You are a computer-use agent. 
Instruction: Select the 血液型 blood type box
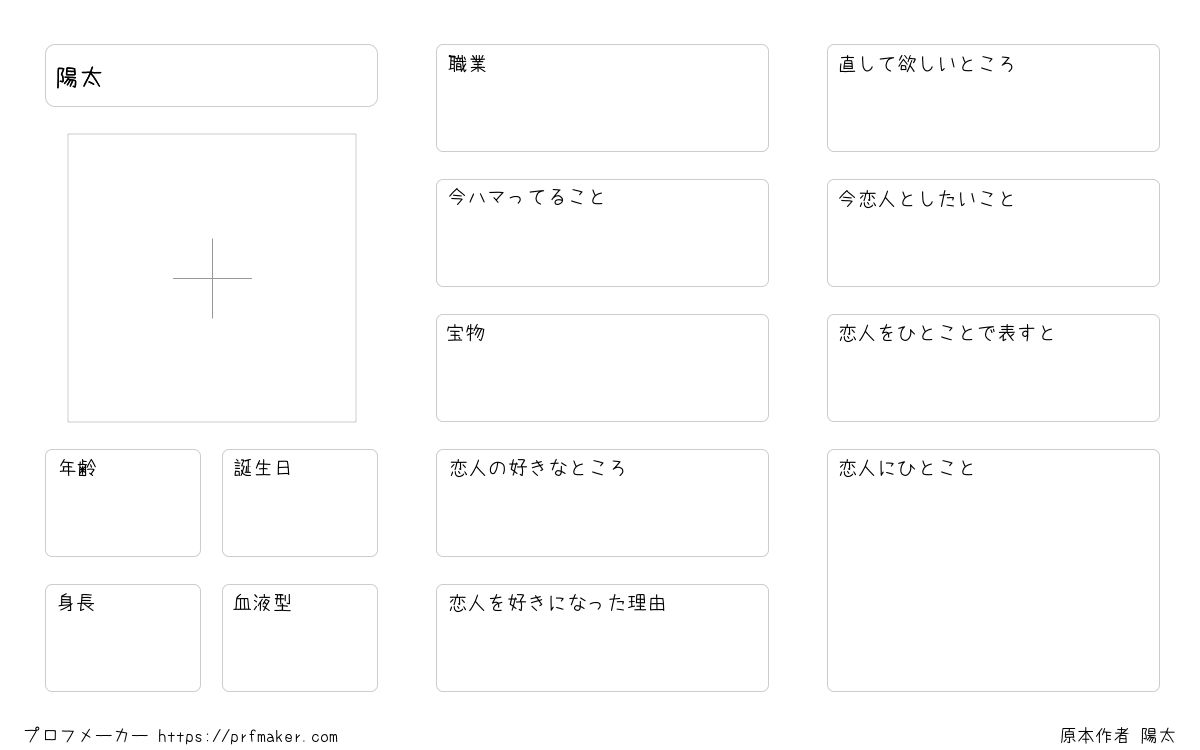tap(300, 638)
